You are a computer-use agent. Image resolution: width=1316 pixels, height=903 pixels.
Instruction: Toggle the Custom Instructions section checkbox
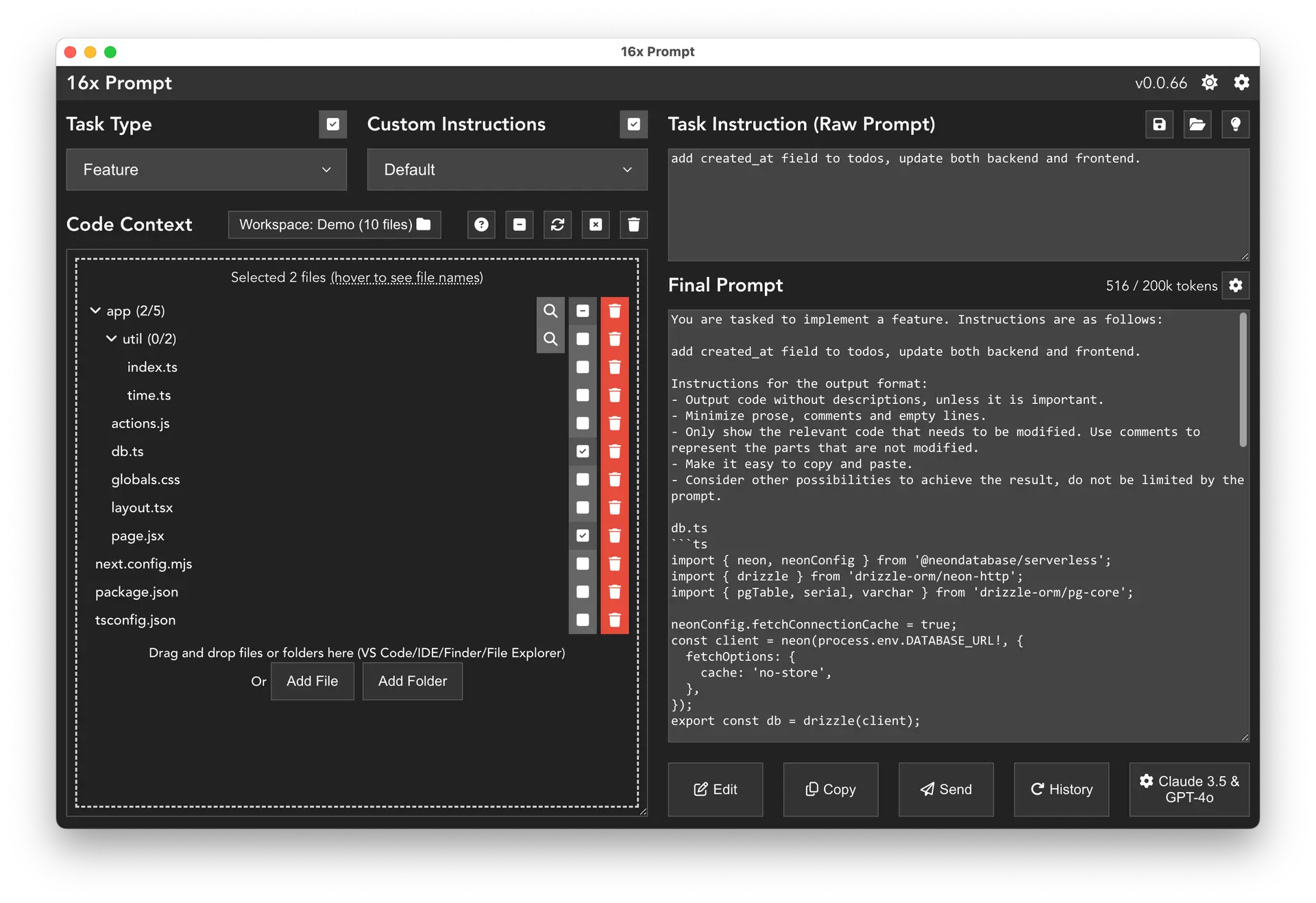coord(634,124)
